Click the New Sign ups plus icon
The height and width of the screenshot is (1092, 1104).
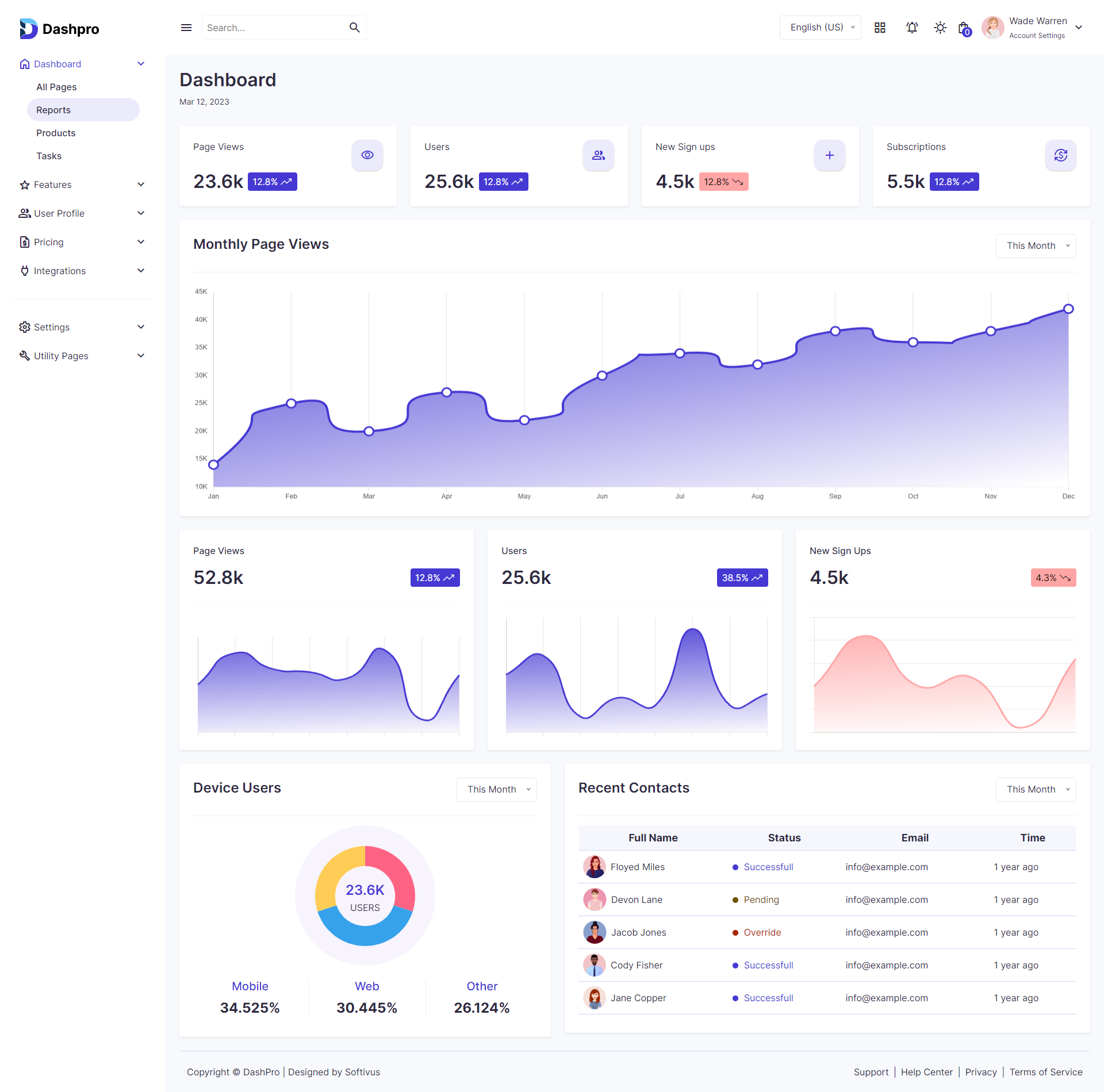pyautogui.click(x=829, y=155)
